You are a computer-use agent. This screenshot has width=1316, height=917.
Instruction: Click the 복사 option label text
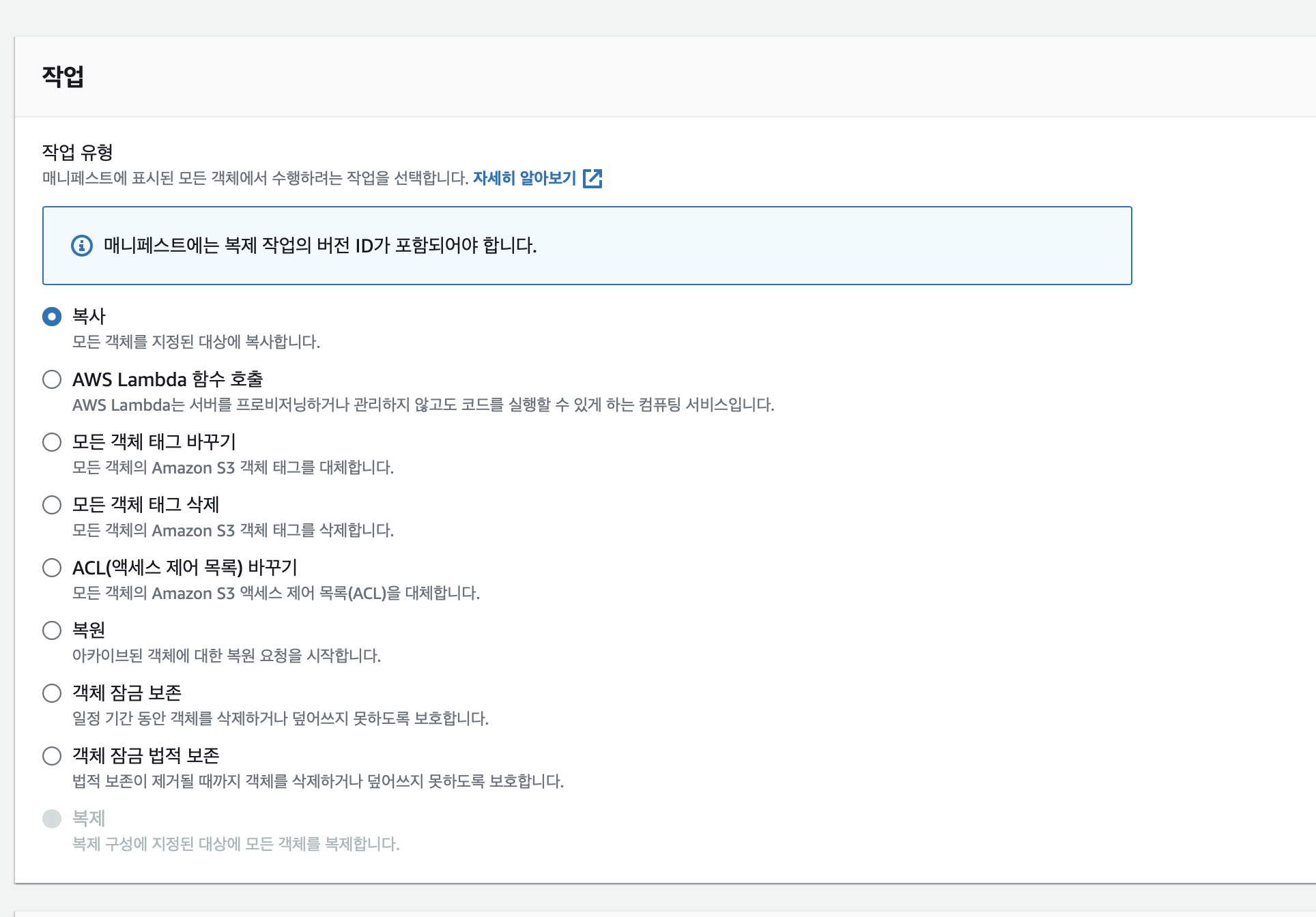point(89,317)
